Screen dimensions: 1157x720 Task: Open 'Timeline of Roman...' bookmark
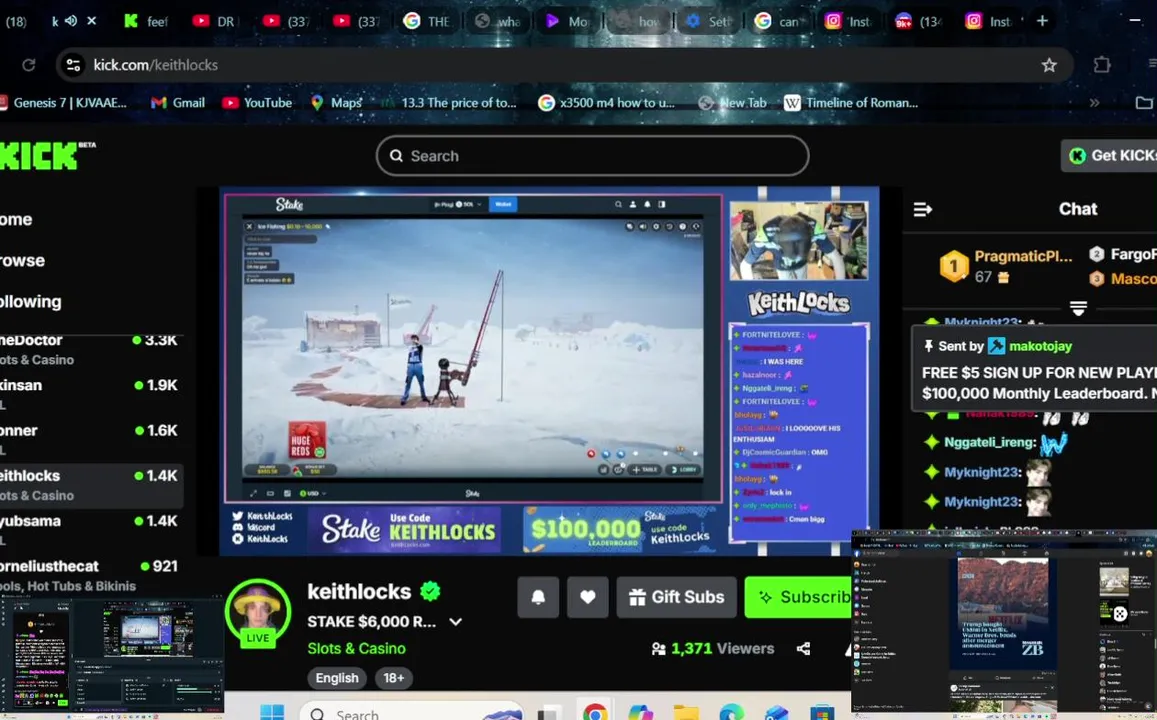click(852, 103)
